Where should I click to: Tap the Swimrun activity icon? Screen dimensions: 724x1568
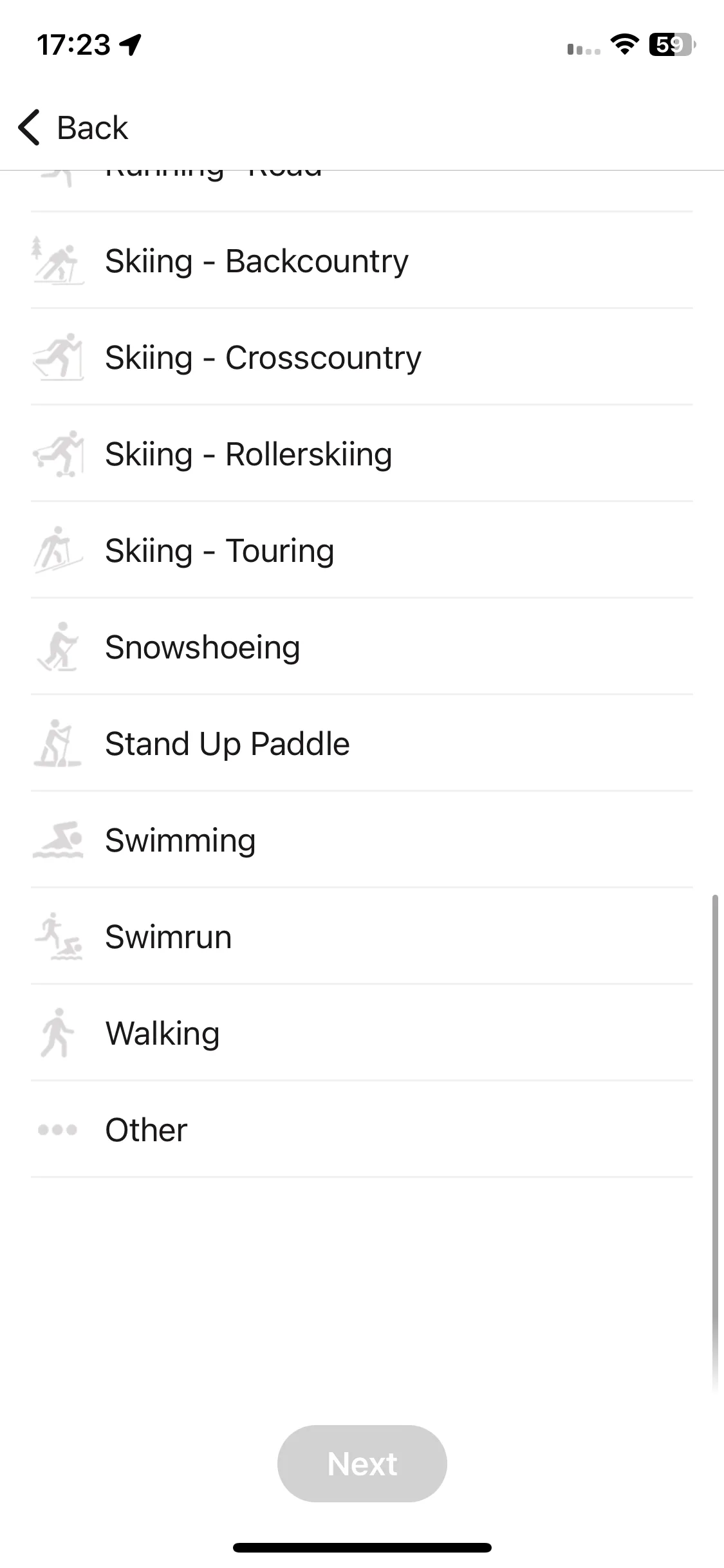click(58, 937)
